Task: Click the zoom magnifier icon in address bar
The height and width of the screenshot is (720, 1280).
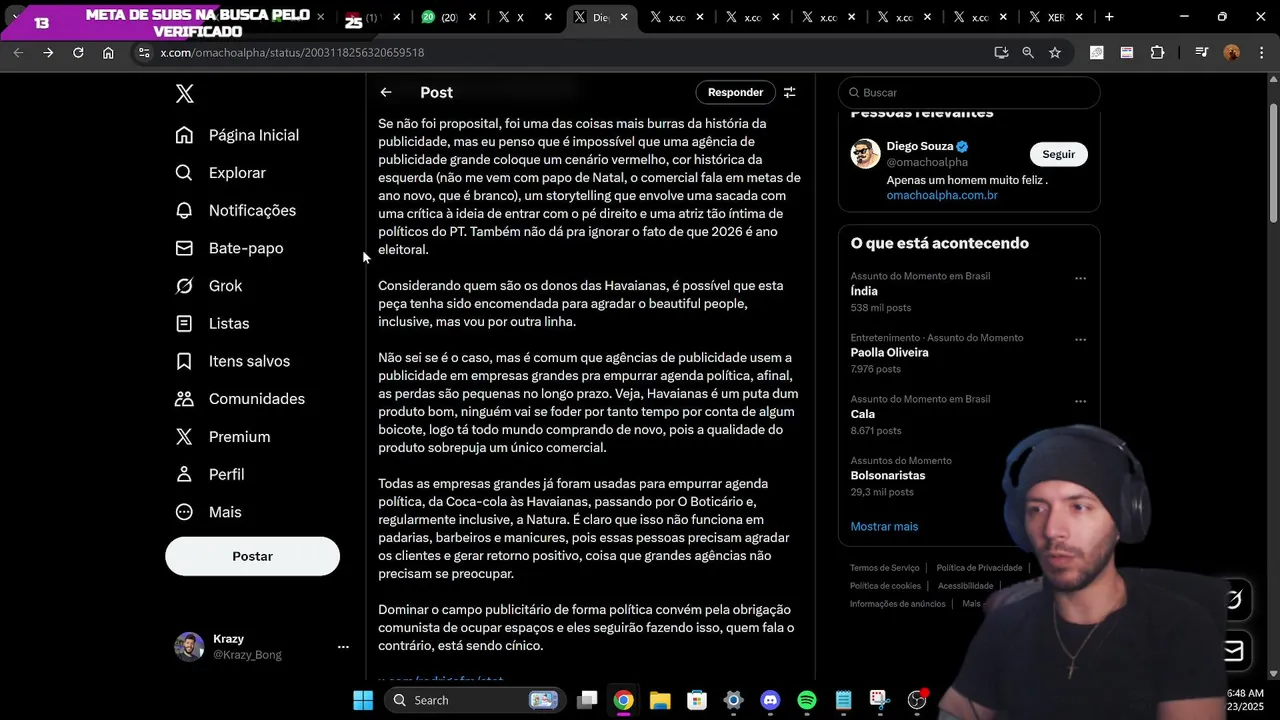Action: [x=1028, y=52]
